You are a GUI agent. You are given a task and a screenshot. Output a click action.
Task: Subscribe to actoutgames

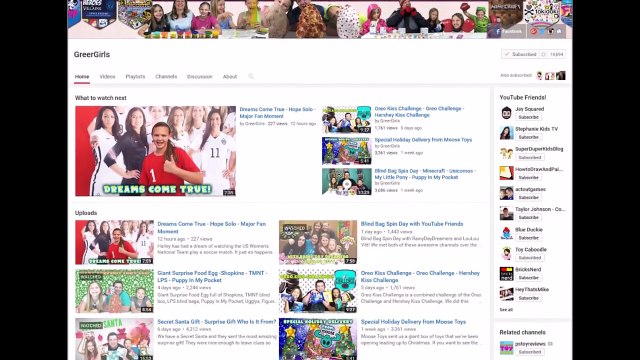point(529,198)
